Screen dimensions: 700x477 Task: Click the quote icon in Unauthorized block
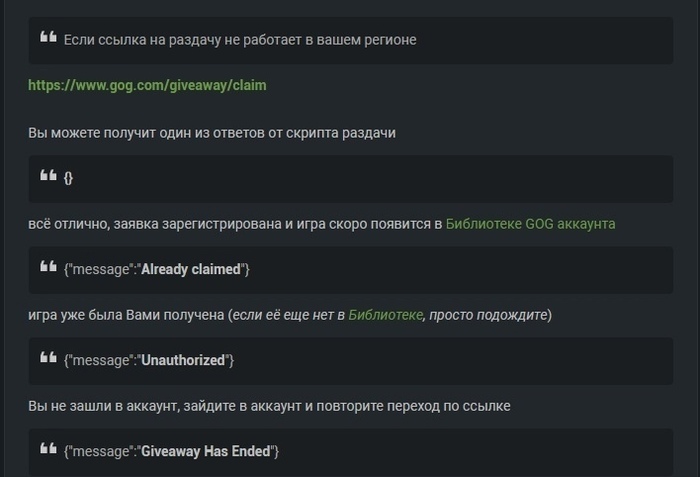47,359
